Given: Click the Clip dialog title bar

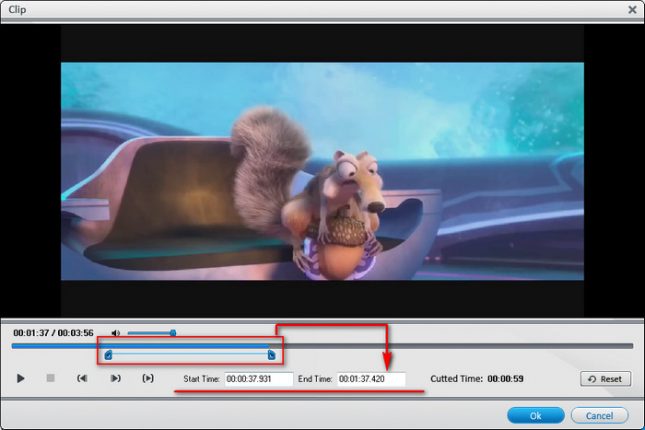Looking at the screenshot, I should [300, 9].
